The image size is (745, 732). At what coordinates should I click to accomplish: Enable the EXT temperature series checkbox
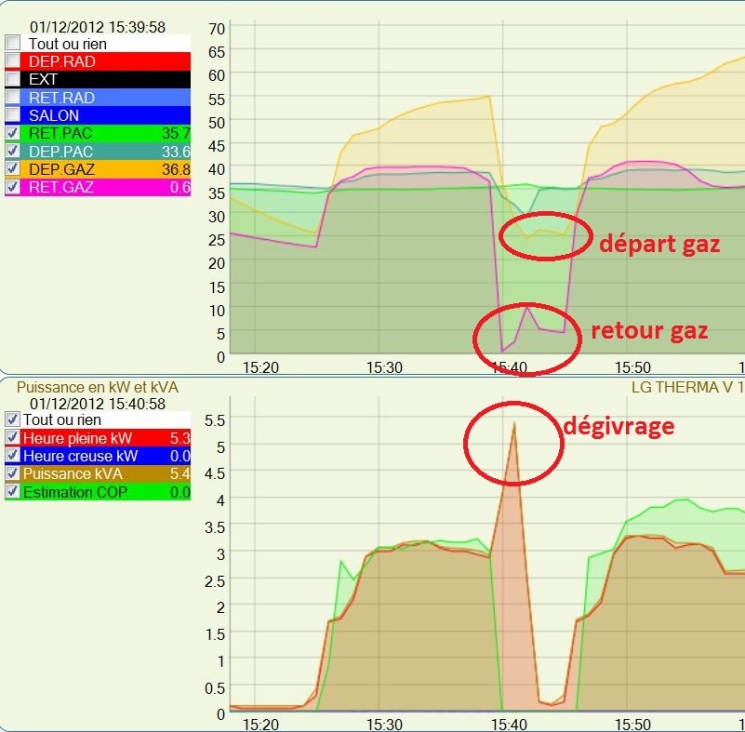coord(12,79)
